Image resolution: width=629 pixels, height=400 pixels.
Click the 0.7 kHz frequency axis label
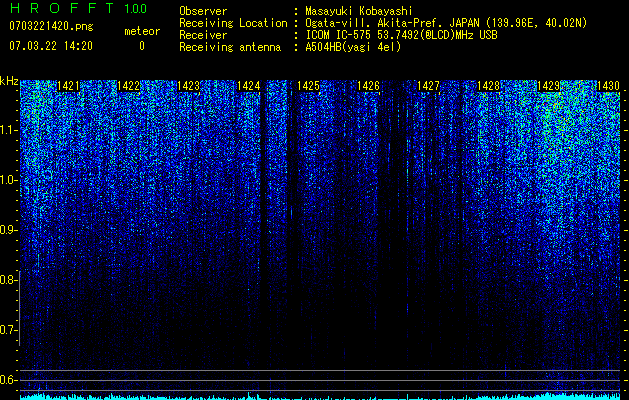click(x=8, y=330)
